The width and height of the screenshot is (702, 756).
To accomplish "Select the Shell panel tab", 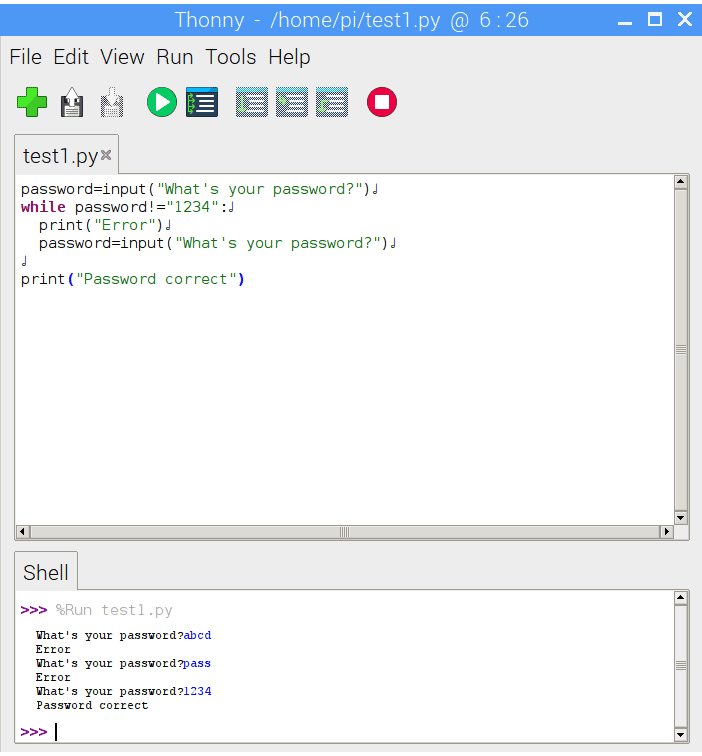I will coord(46,572).
